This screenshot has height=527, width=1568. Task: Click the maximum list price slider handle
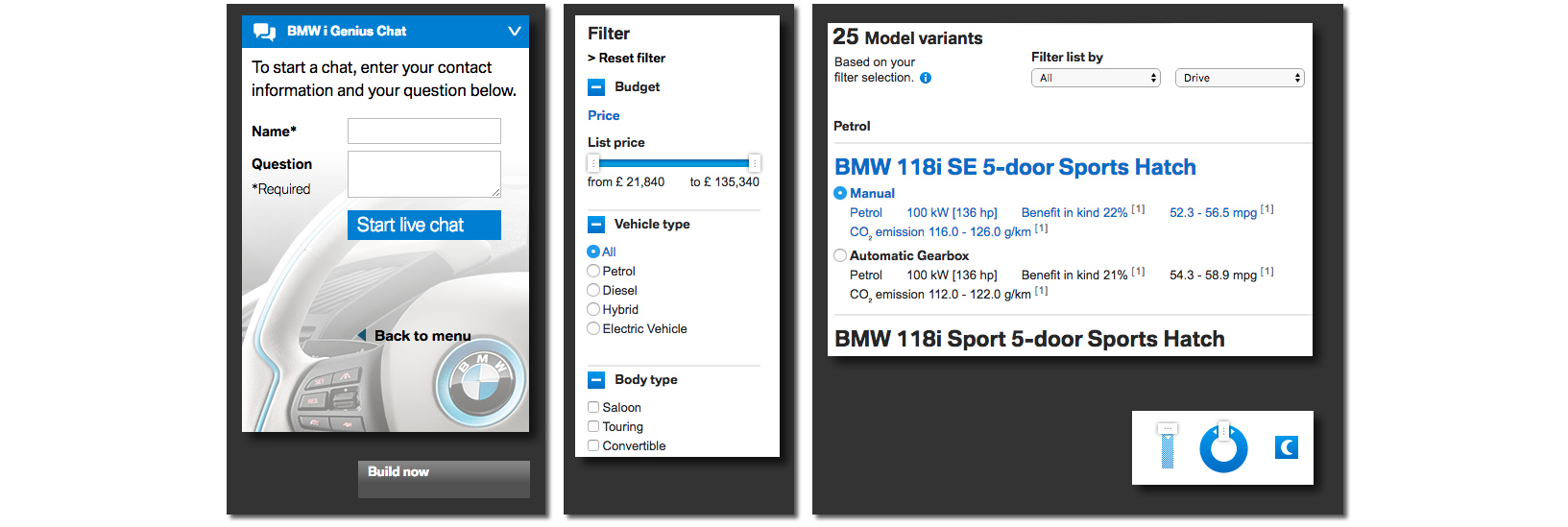click(x=755, y=163)
